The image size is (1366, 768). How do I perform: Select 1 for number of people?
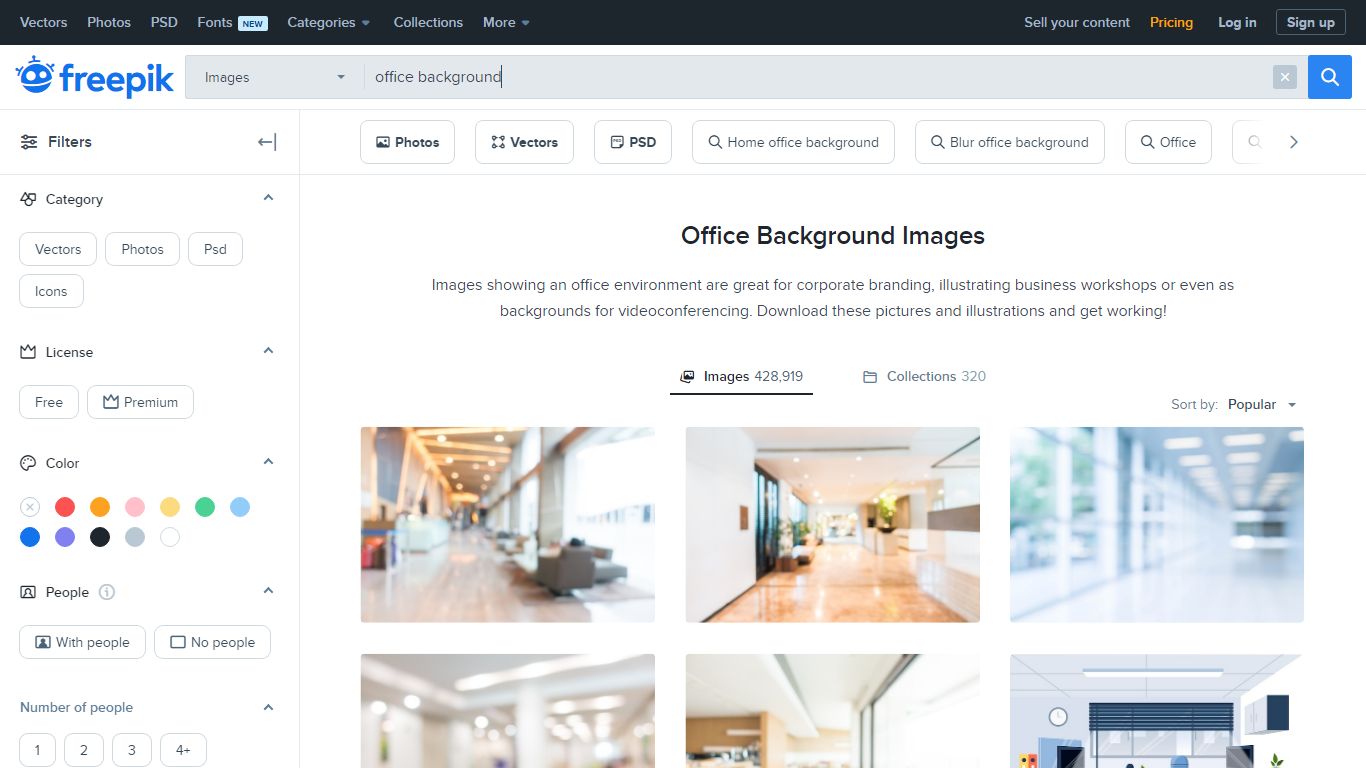pos(37,750)
